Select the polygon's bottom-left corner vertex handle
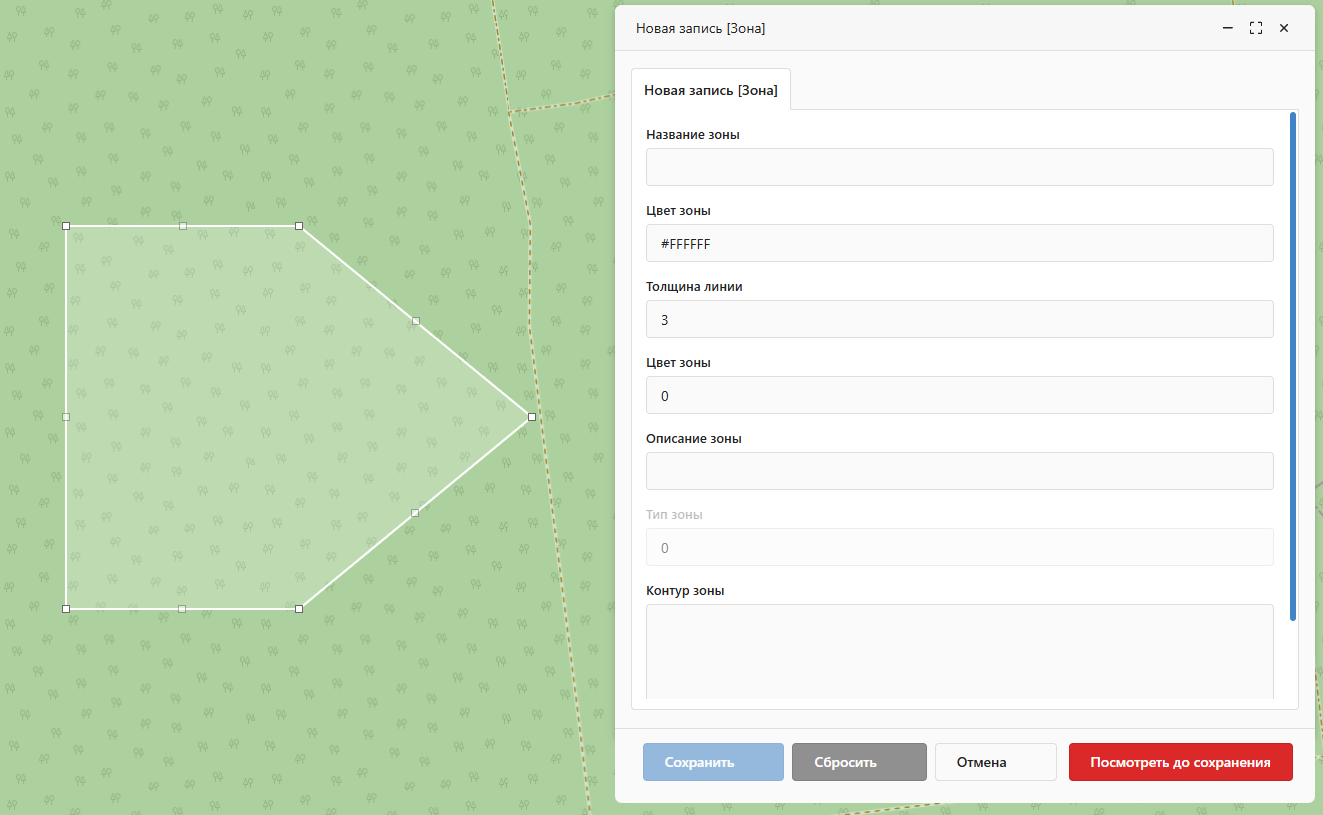The image size is (1323, 815). [x=66, y=608]
